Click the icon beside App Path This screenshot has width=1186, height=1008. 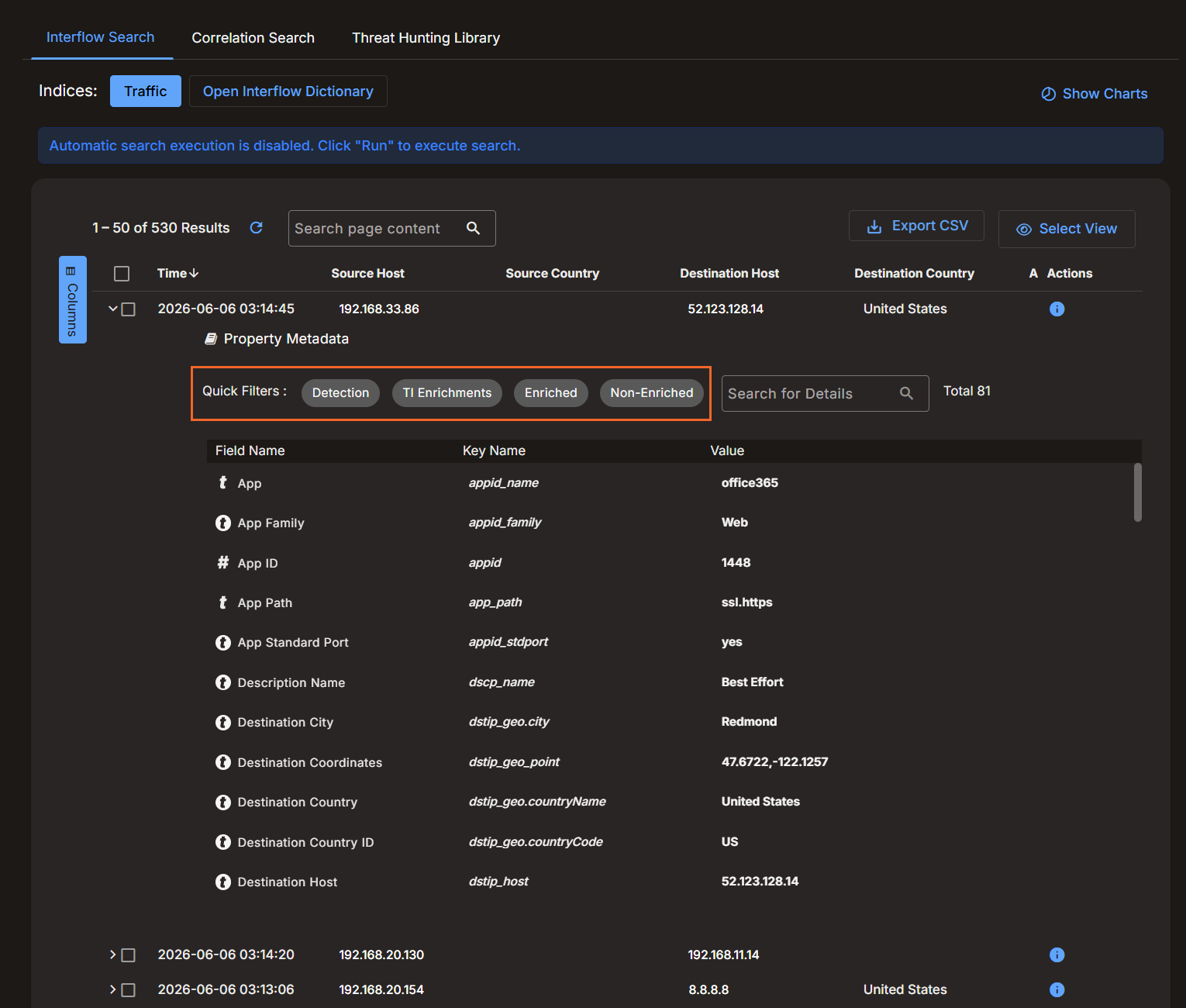[223, 602]
